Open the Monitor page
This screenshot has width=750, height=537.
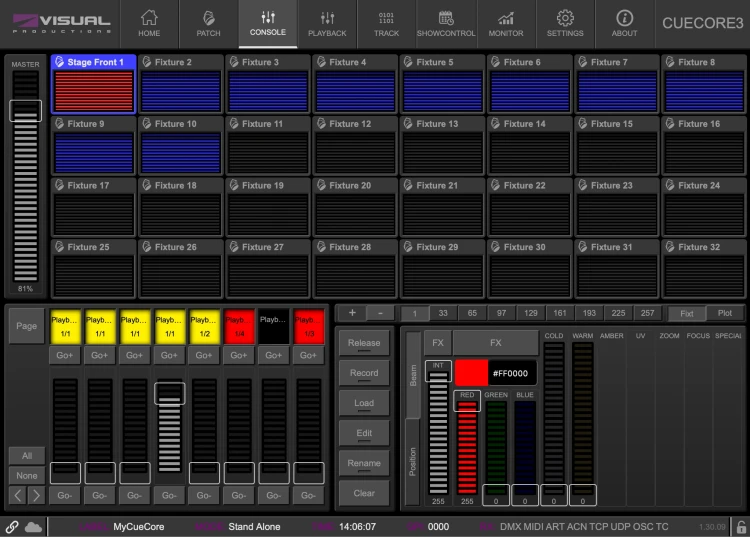click(506, 23)
